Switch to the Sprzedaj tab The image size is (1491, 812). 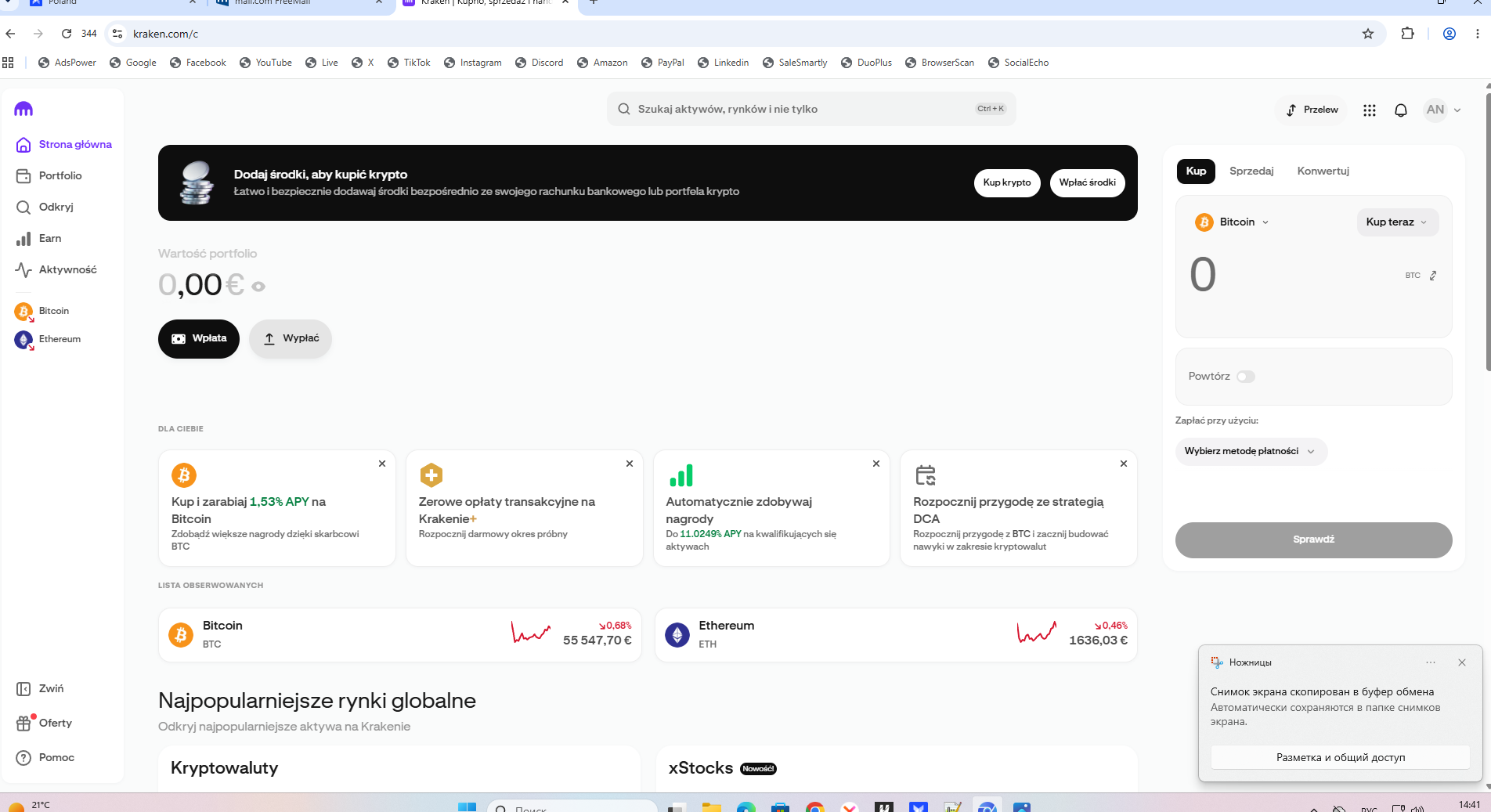click(x=1251, y=171)
